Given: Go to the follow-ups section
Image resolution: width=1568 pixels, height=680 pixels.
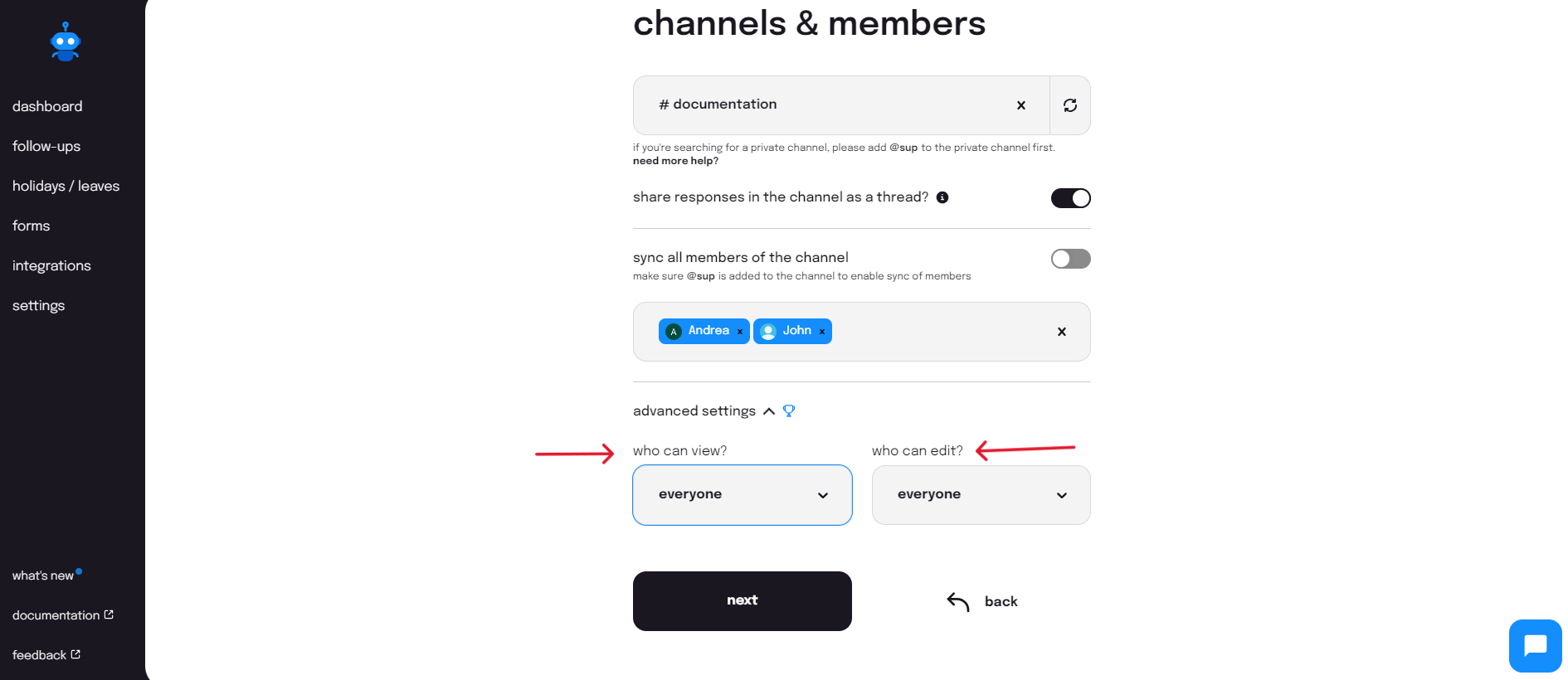Looking at the screenshot, I should 46,146.
